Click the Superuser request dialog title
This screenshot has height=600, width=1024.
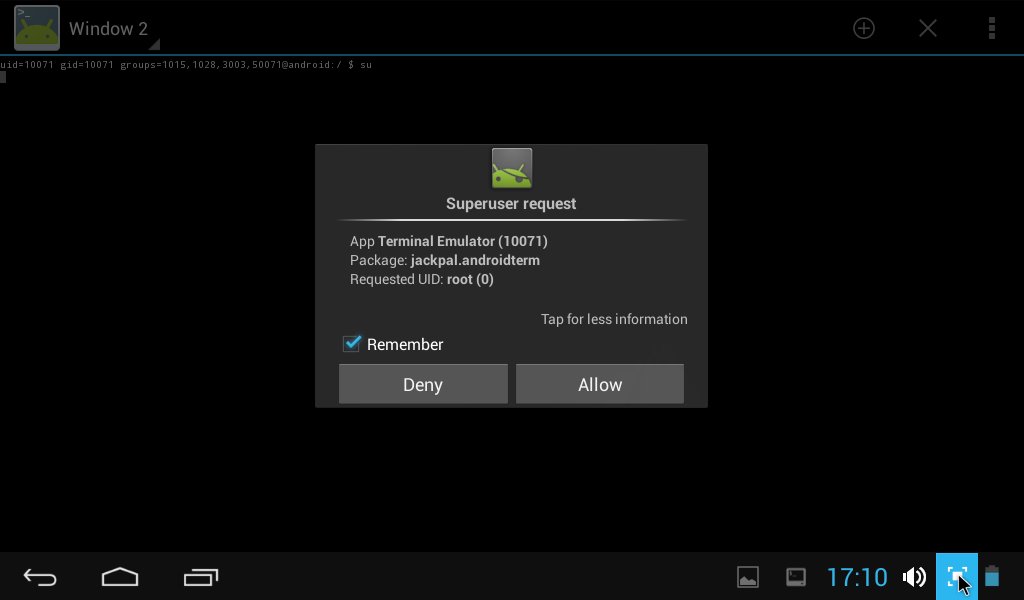[x=511, y=204]
